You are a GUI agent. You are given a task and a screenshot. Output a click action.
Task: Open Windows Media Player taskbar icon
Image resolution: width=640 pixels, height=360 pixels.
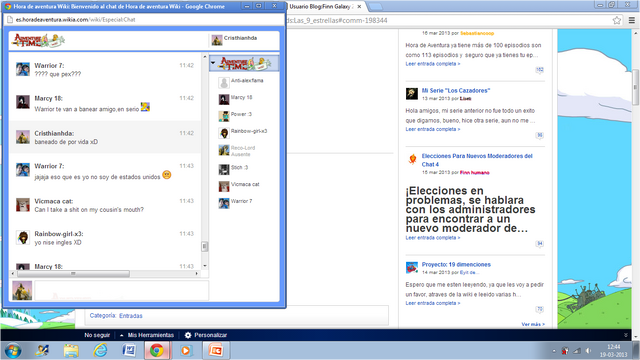tap(186, 351)
